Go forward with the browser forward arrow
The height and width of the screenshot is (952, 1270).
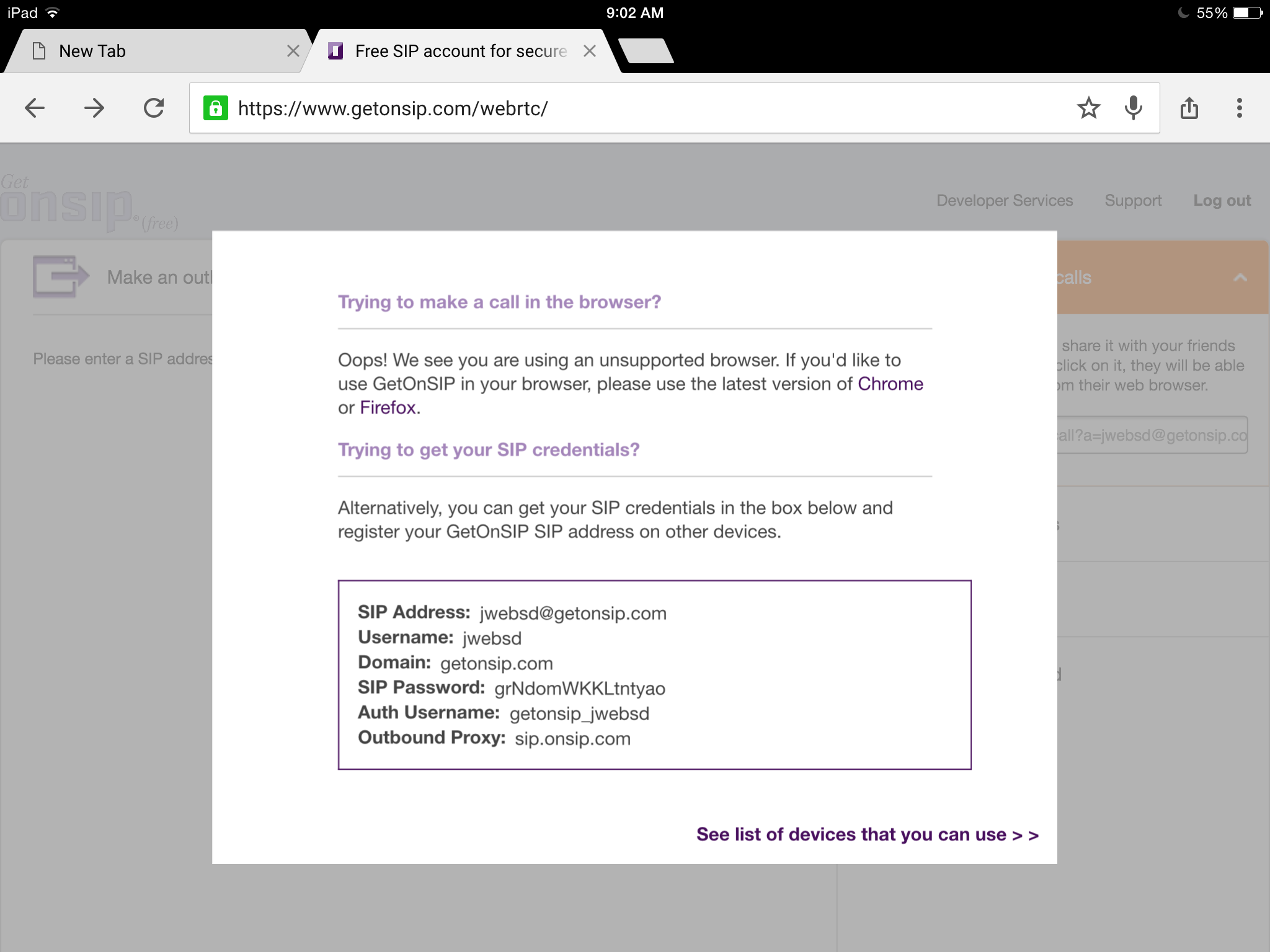click(x=94, y=108)
